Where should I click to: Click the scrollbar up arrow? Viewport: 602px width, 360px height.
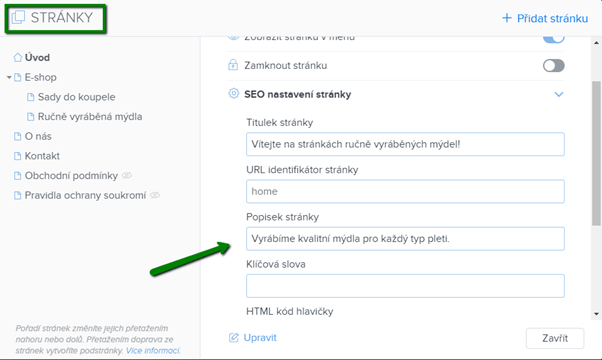click(x=596, y=43)
